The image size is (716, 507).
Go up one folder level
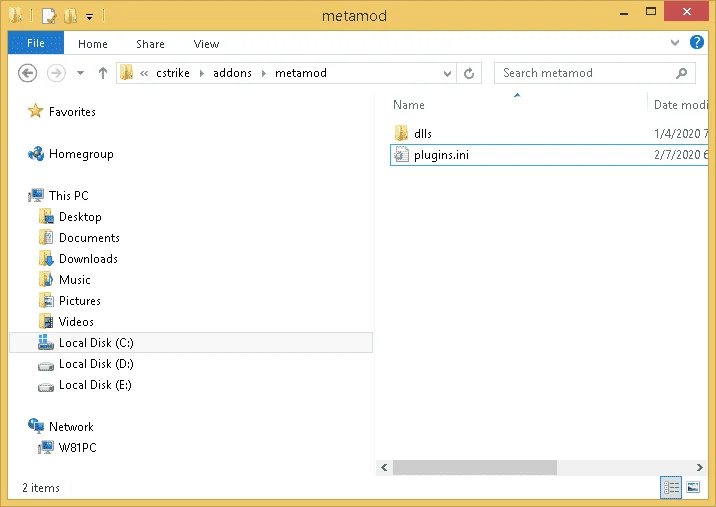click(x=103, y=73)
